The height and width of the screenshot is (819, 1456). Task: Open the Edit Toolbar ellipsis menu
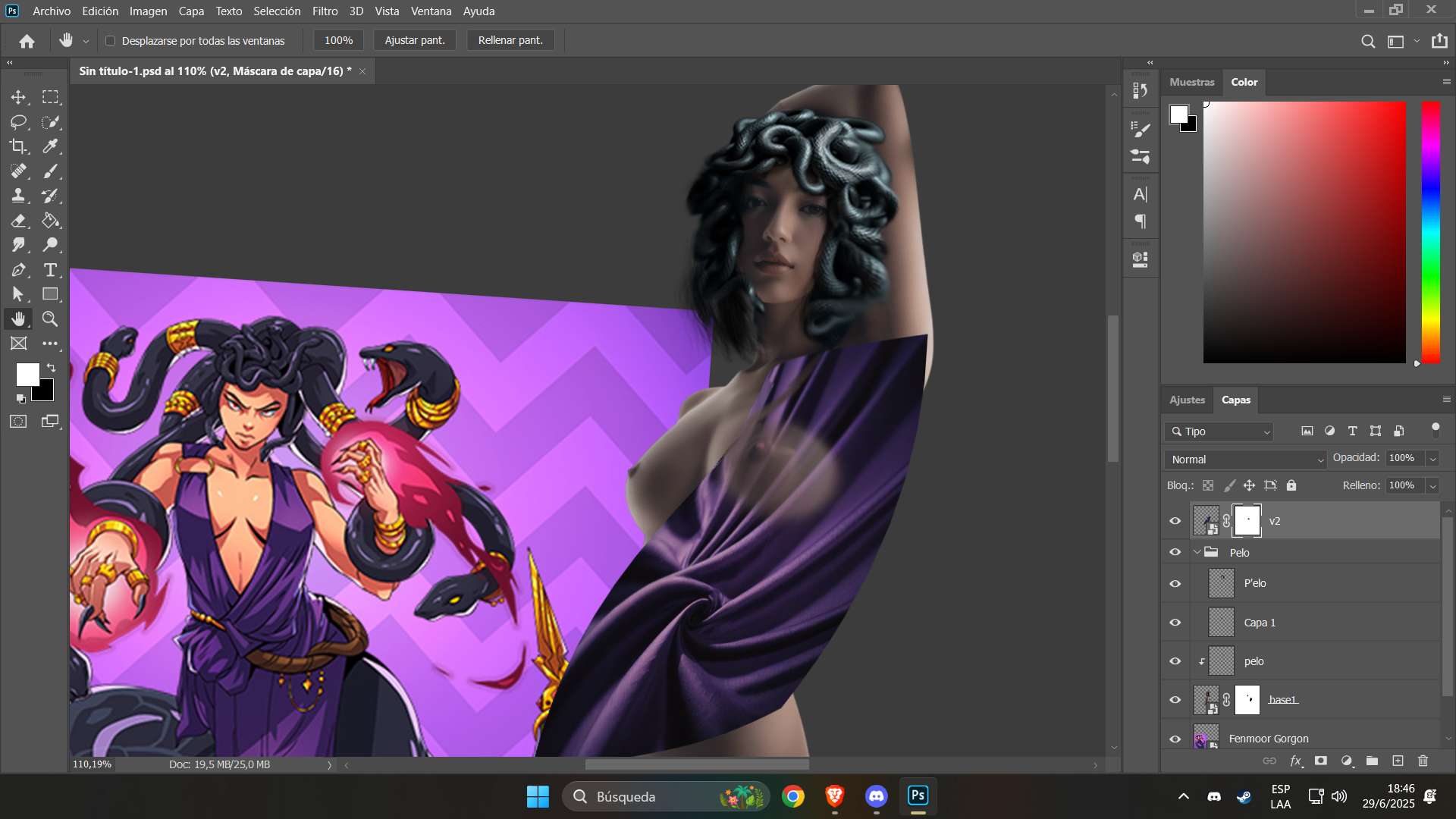click(x=50, y=344)
